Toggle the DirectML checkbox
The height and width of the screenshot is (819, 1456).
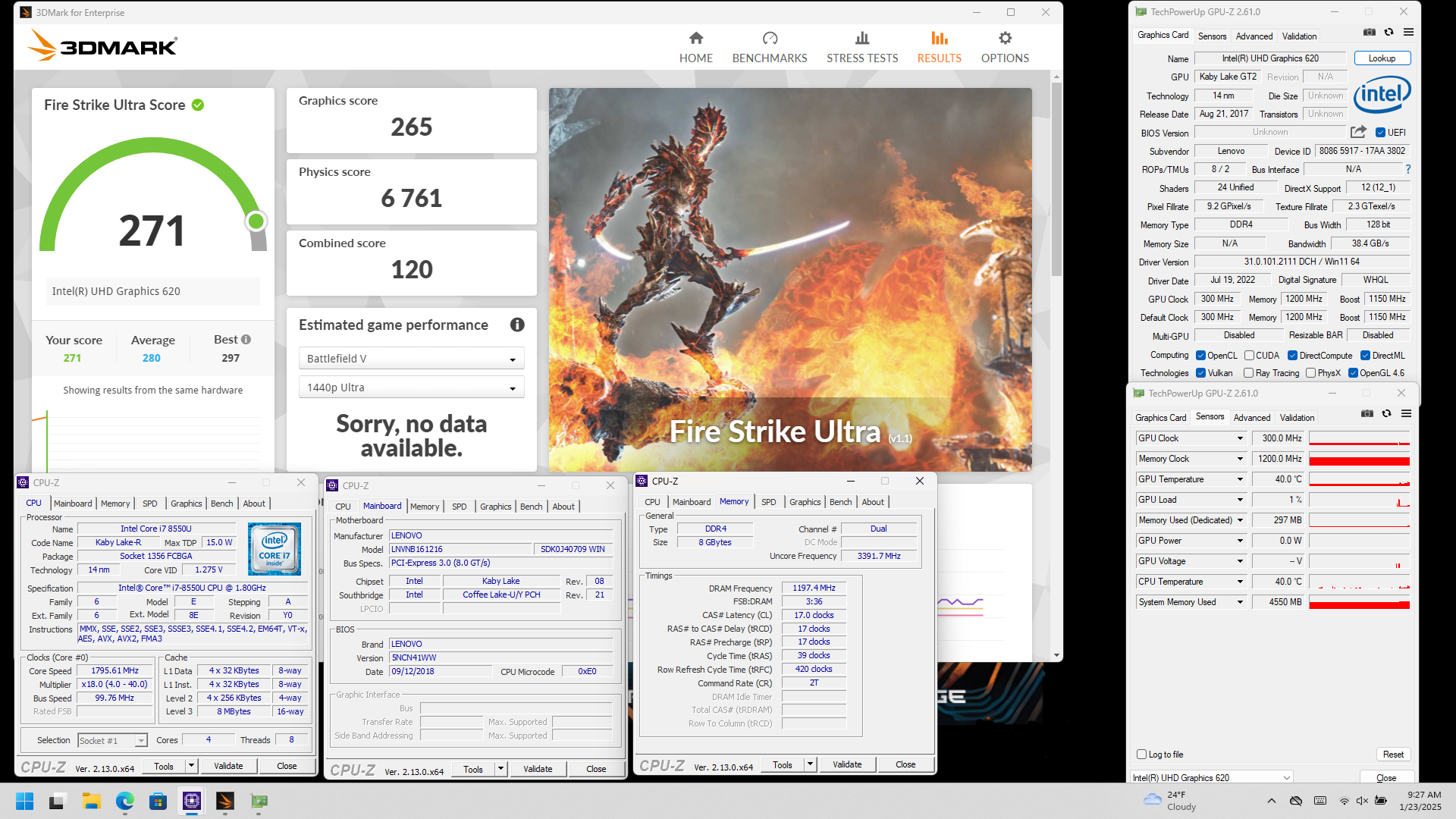pyautogui.click(x=1365, y=355)
